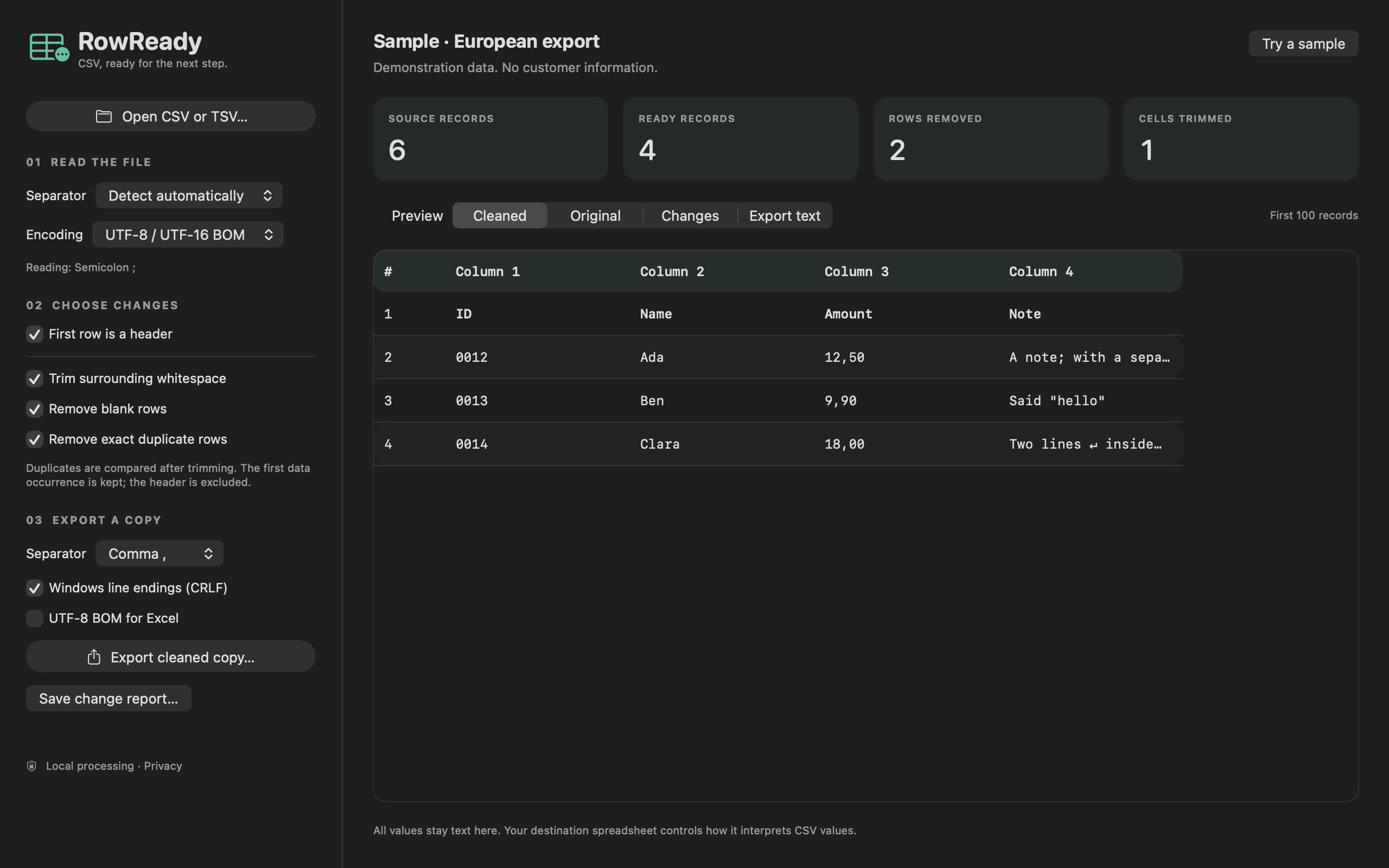Click Save change report... button
Viewport: 1389px width, 868px height.
tap(109, 699)
